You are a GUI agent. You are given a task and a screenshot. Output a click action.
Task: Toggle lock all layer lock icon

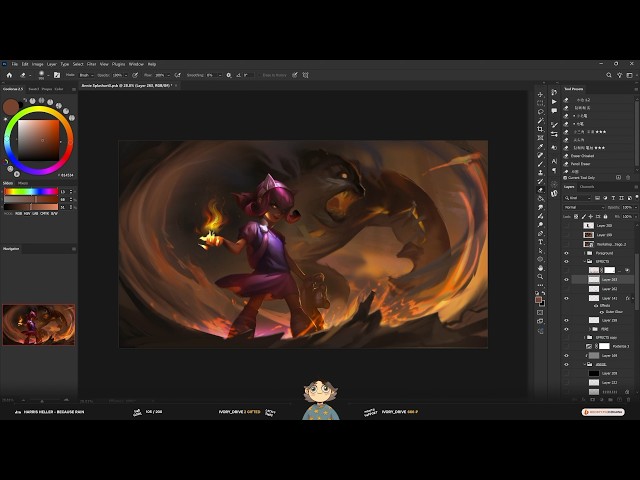605,216
